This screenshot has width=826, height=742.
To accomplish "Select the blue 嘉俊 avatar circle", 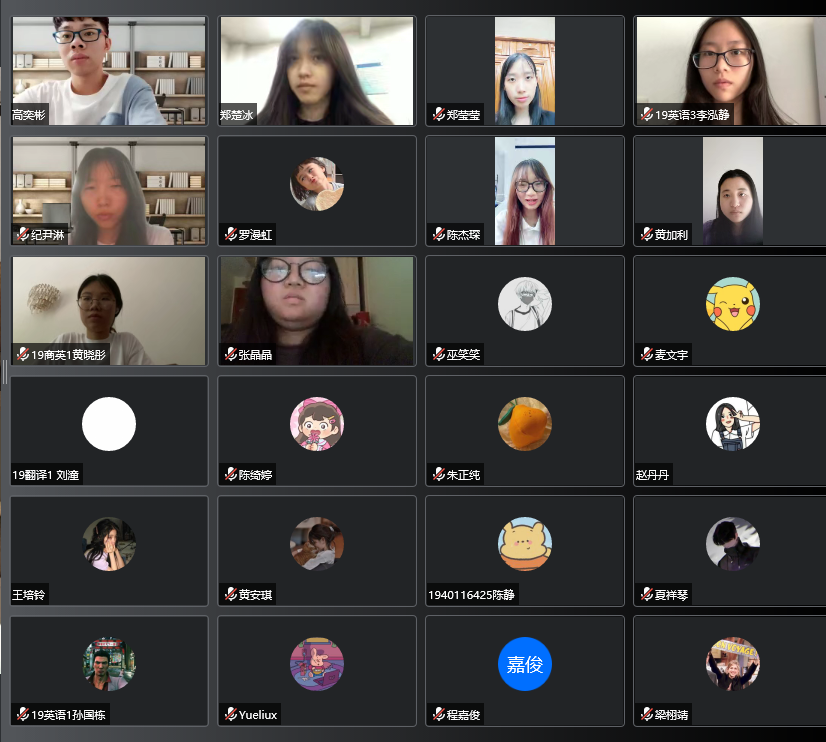I will [525, 664].
